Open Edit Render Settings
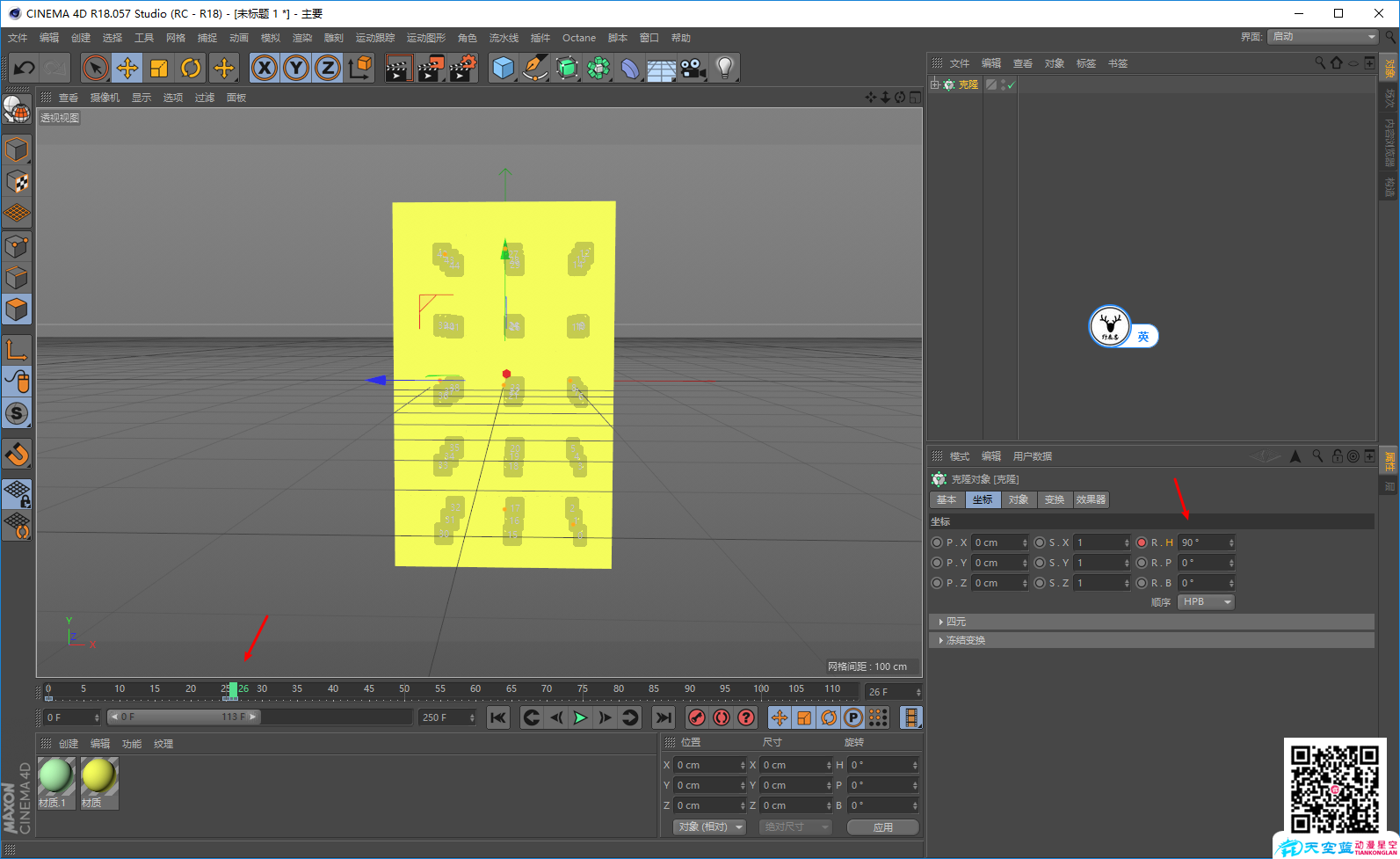This screenshot has width=1400, height=859. [x=463, y=68]
